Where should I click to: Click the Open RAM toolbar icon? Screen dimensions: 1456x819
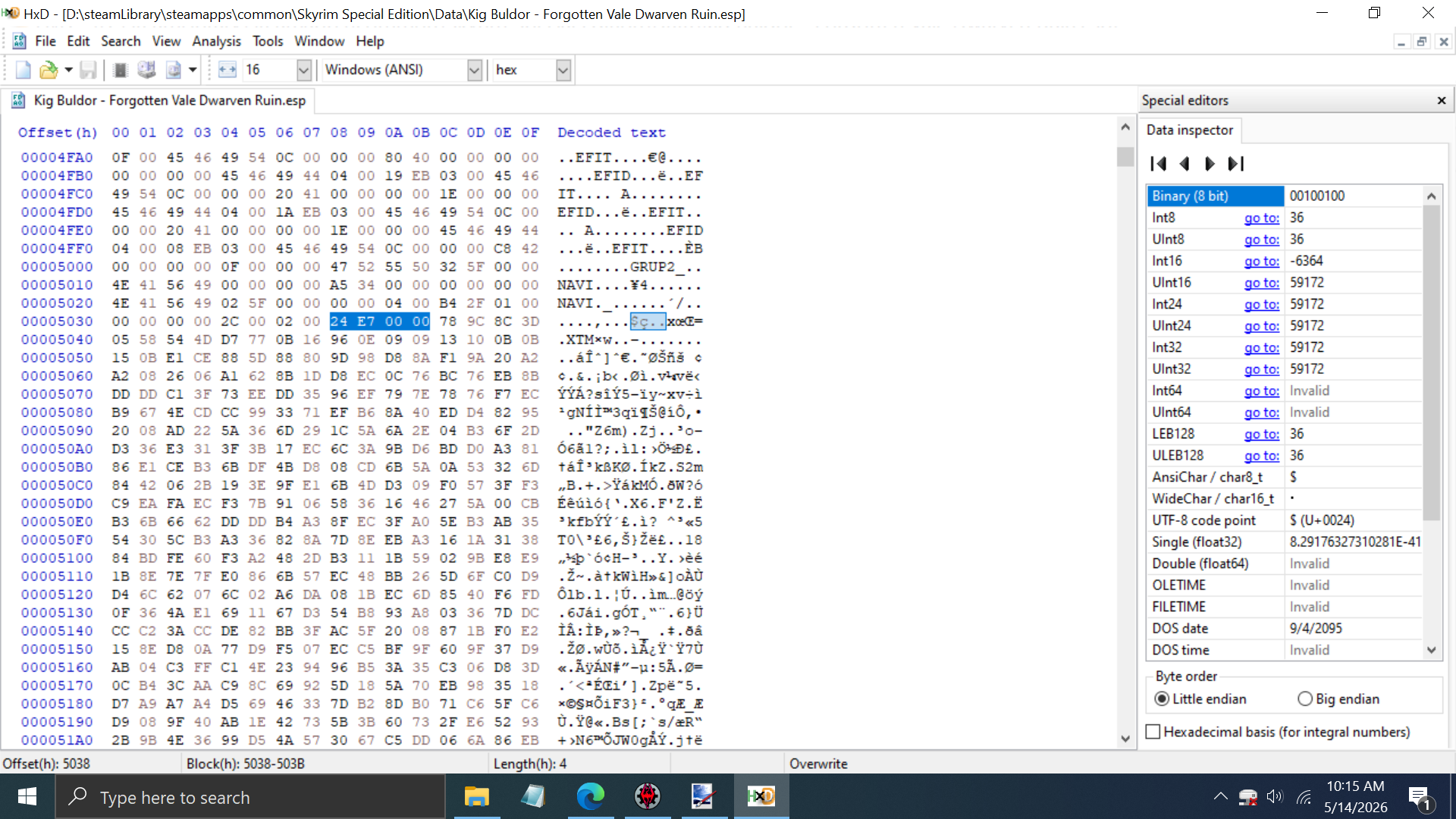pos(120,70)
